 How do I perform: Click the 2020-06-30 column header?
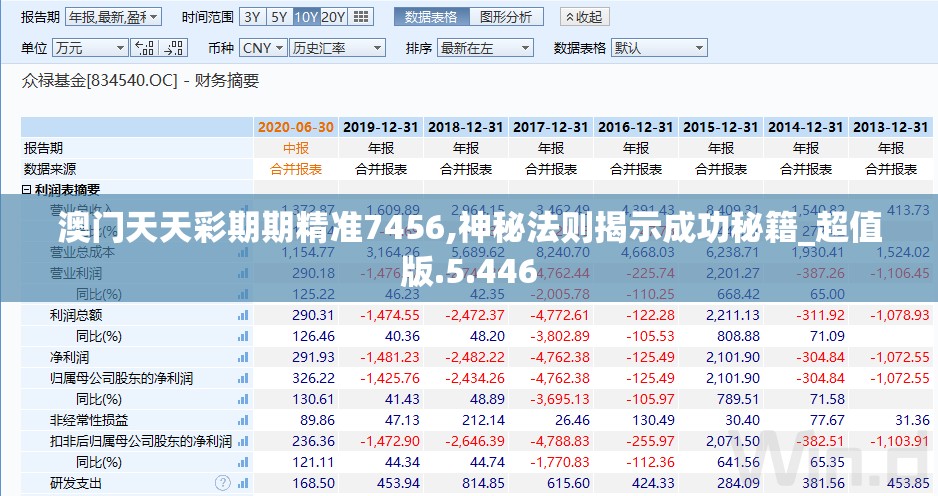(296, 127)
